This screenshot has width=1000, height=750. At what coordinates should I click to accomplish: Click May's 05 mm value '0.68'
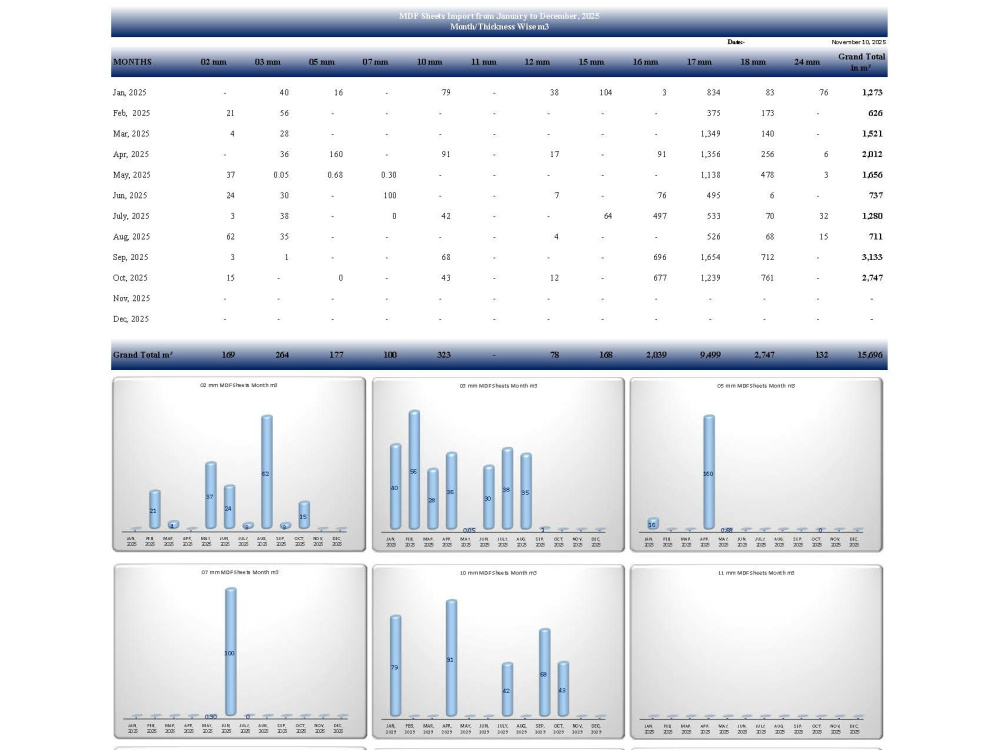point(335,175)
